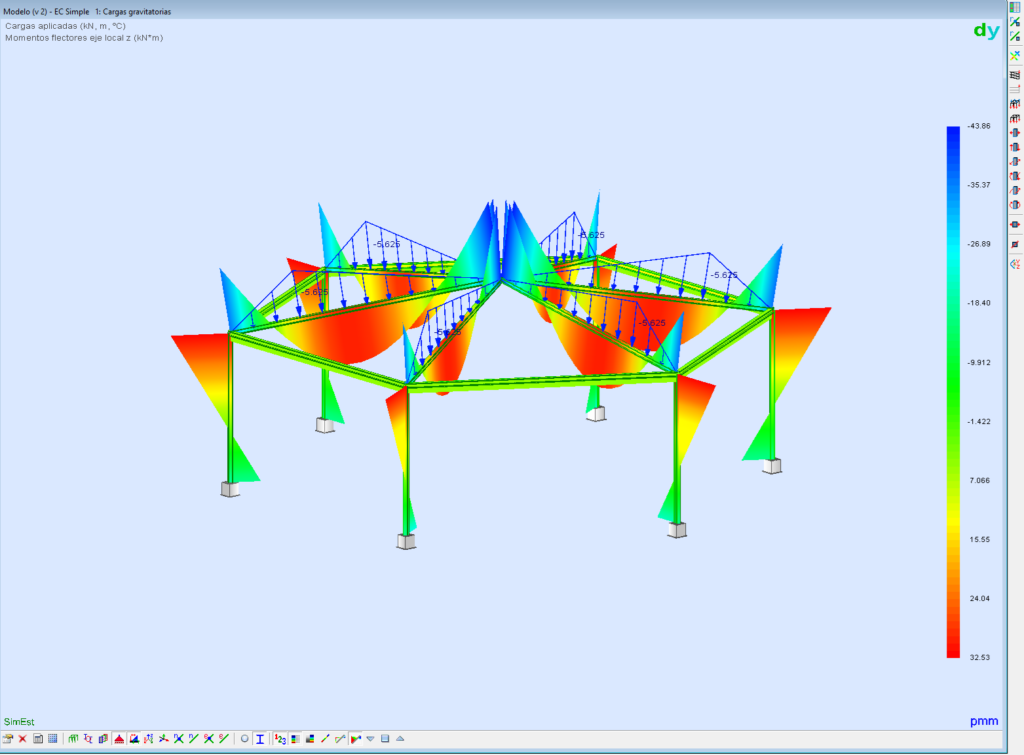Click the red X delete icon
The height and width of the screenshot is (755, 1024).
(x=22, y=739)
